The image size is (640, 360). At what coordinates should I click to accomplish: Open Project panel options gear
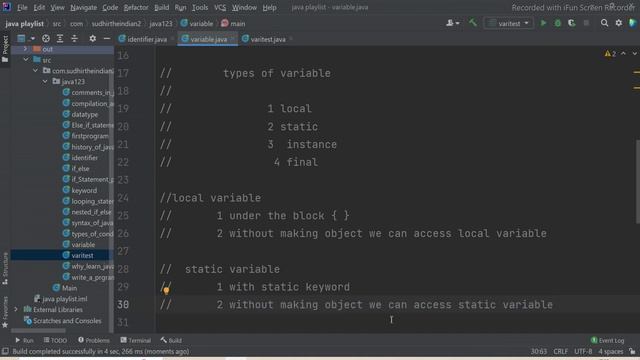point(93,38)
